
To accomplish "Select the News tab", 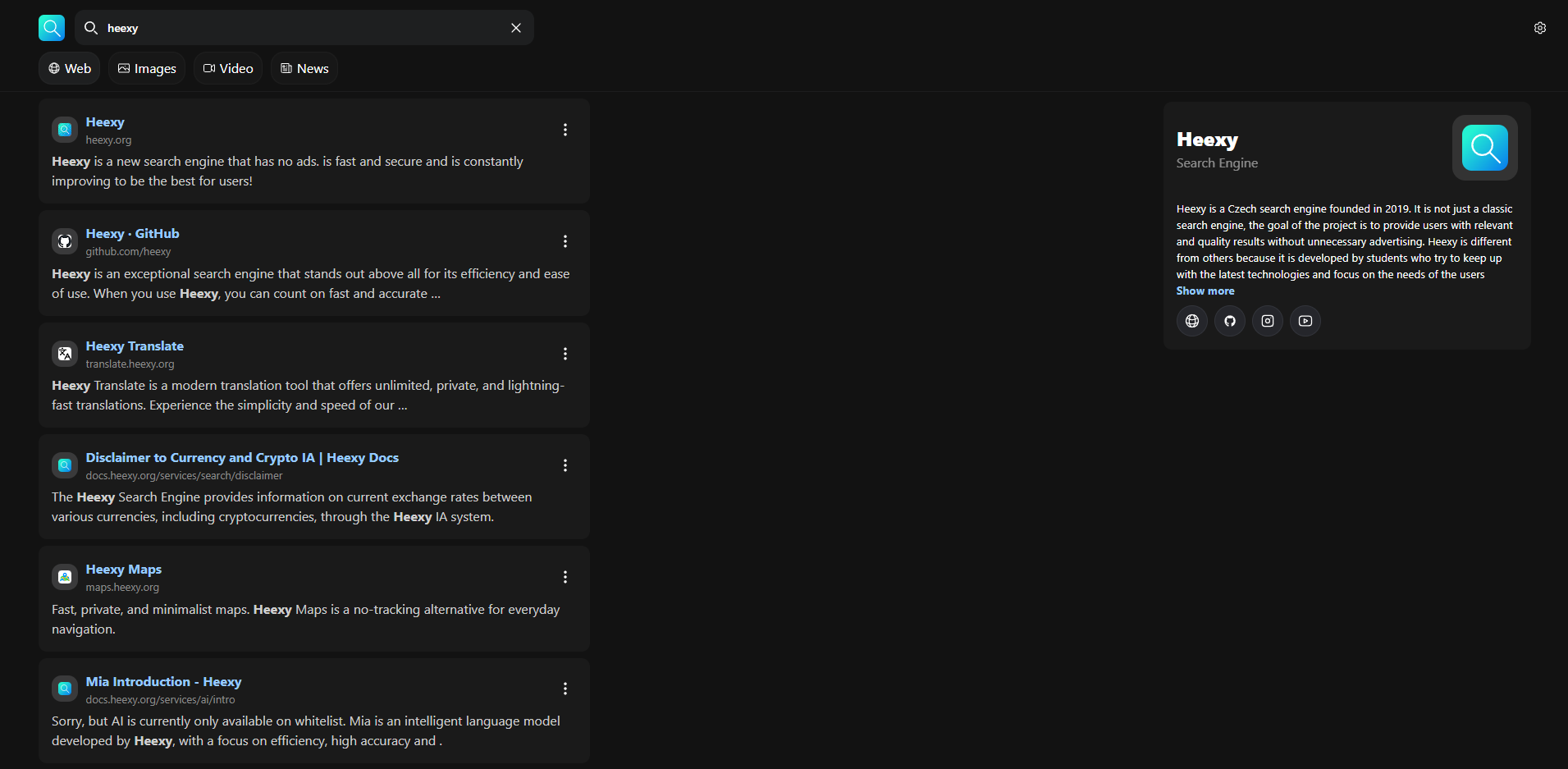I will click(304, 68).
